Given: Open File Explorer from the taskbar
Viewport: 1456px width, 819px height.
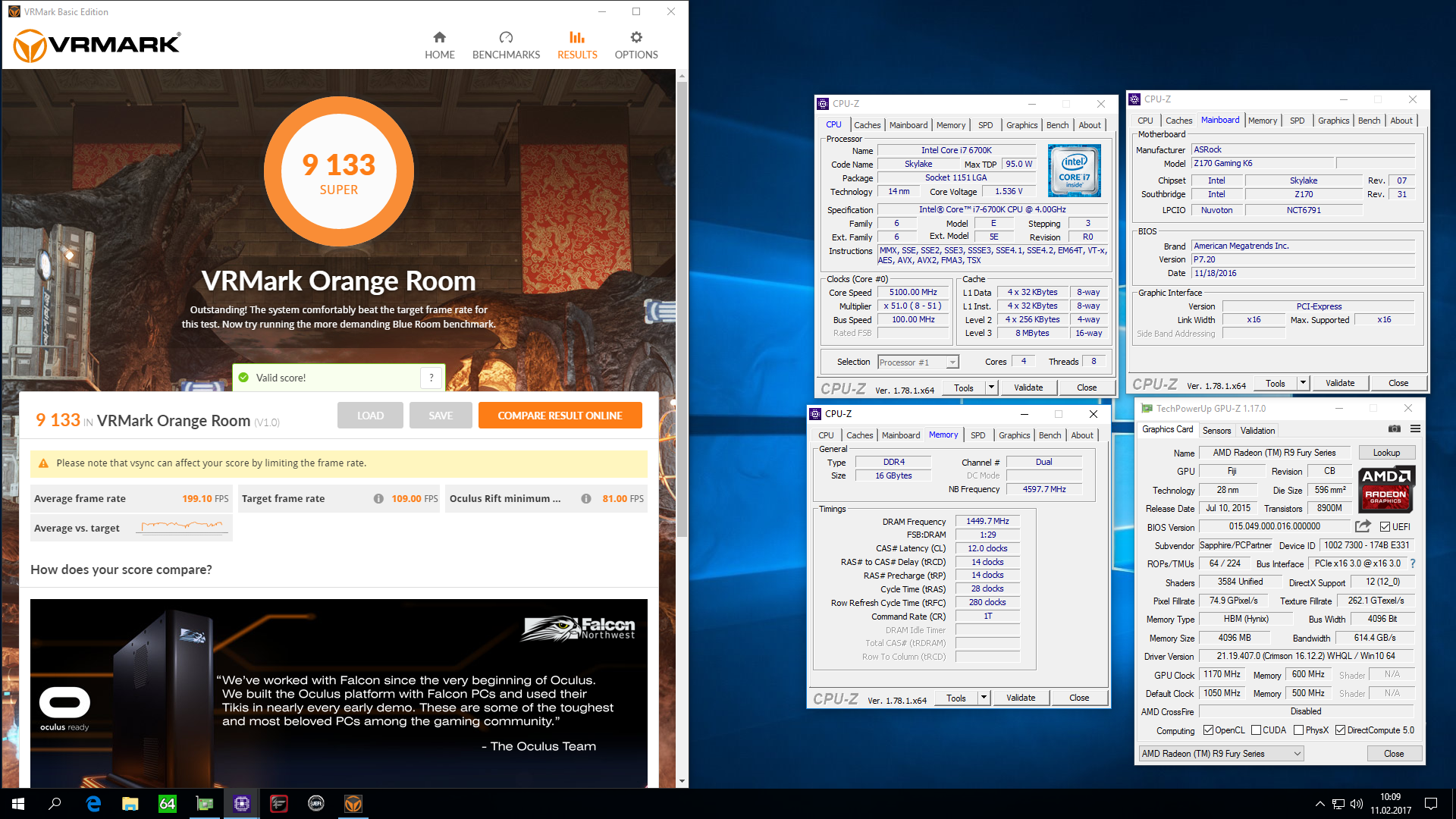Looking at the screenshot, I should coord(130,804).
